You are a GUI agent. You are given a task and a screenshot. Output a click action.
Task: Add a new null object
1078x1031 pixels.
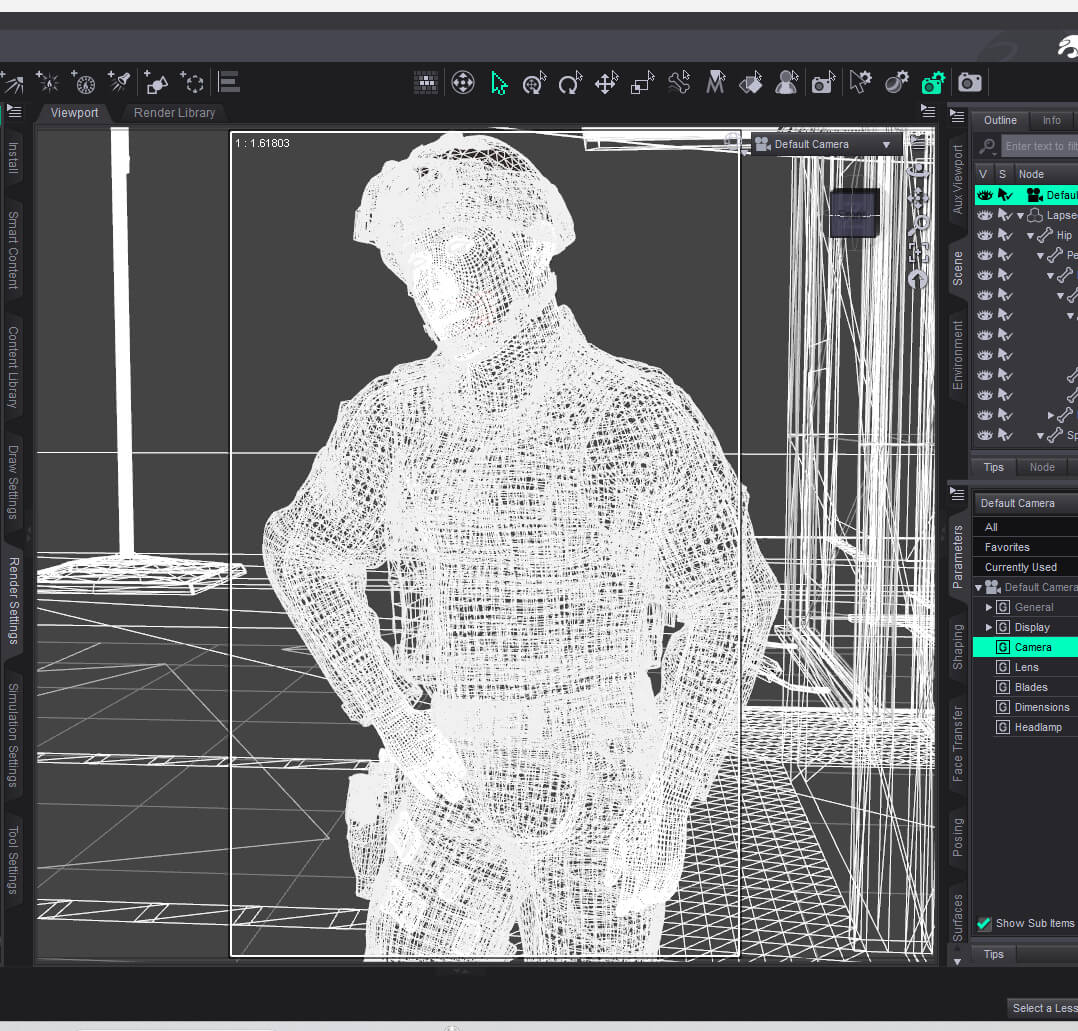[192, 82]
